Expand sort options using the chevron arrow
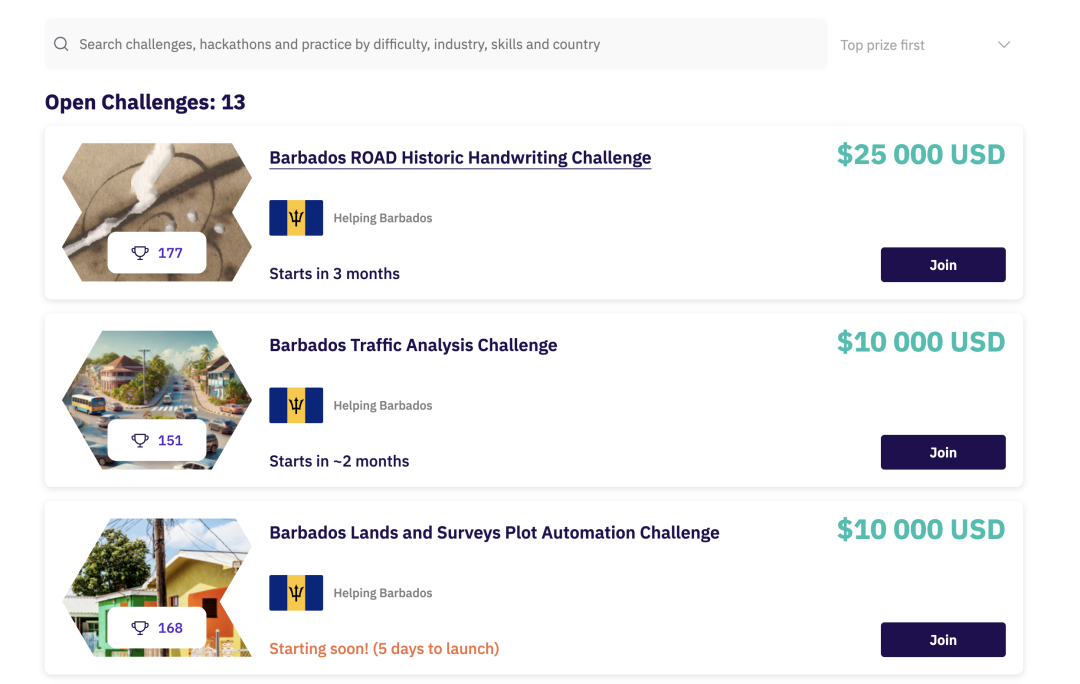Screen dimensions: 1080x684 (1004, 45)
